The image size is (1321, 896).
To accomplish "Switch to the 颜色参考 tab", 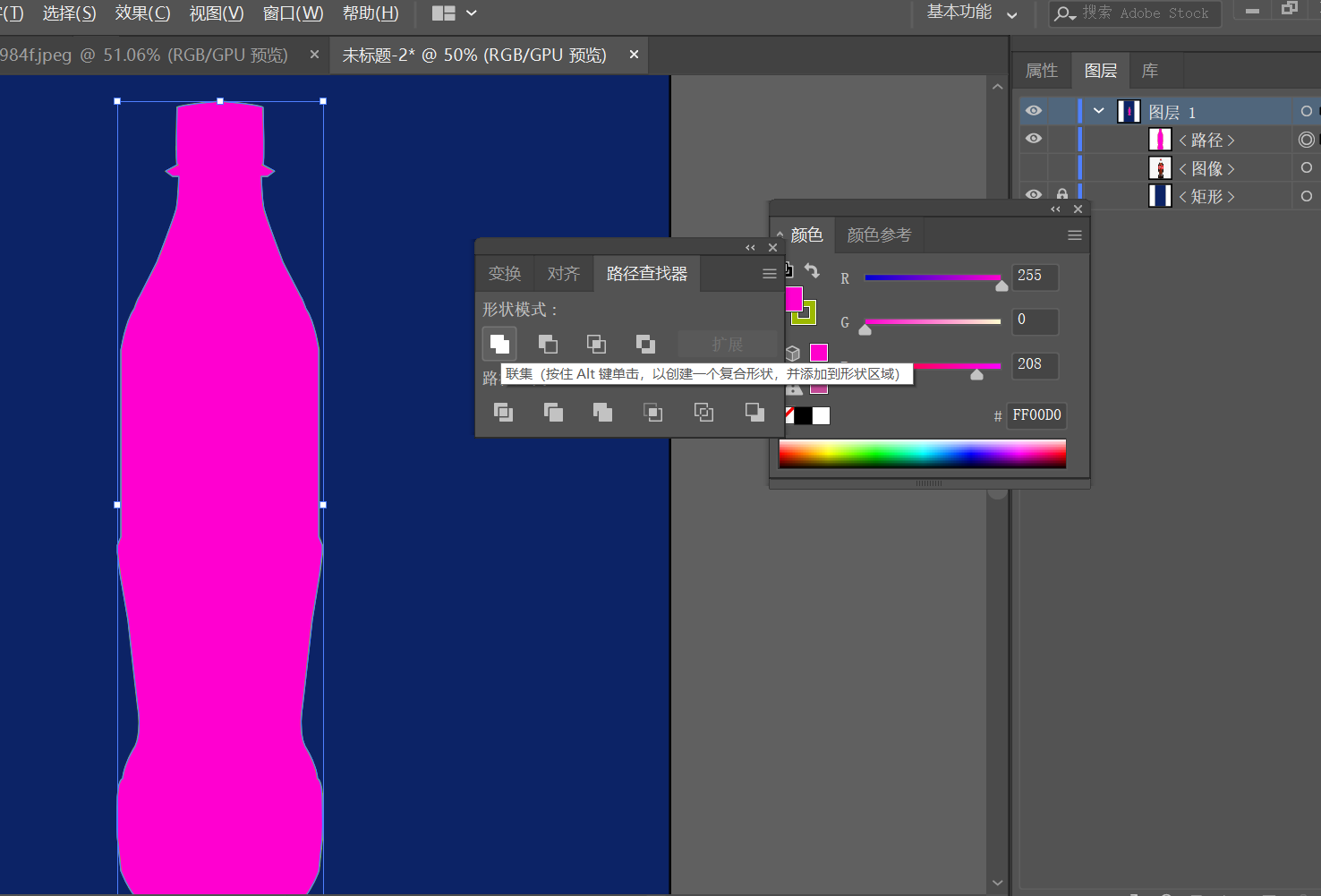I will coord(879,235).
